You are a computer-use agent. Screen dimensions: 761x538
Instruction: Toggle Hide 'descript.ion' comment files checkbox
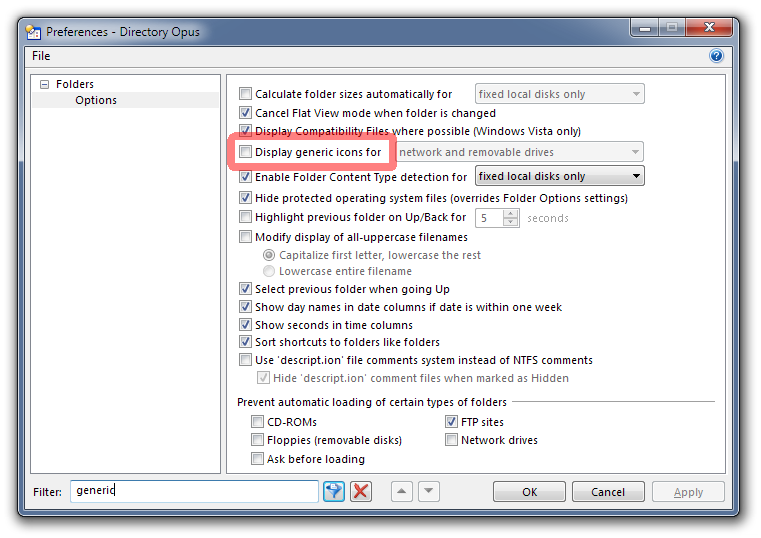point(263,377)
